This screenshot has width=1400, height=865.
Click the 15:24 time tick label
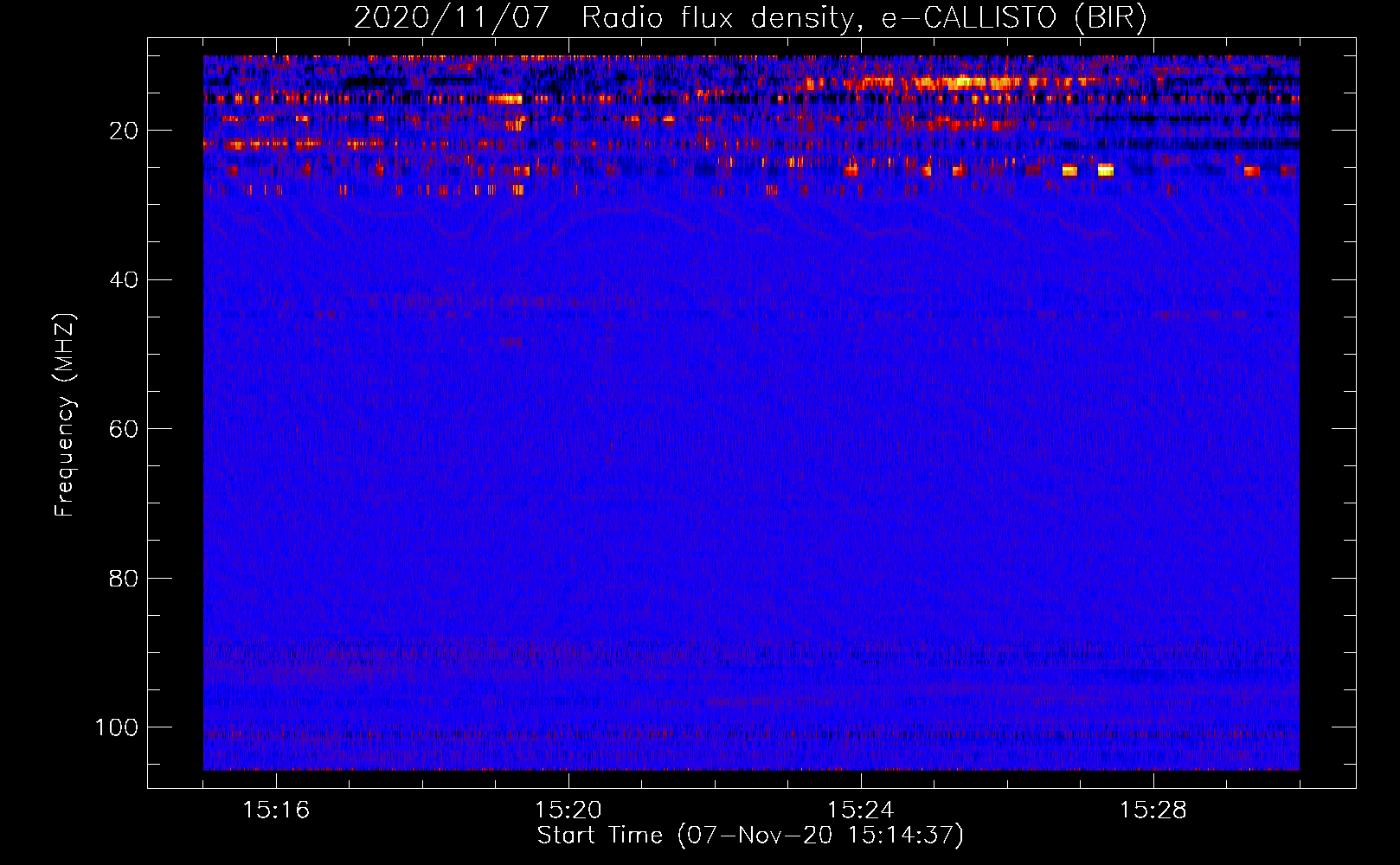[x=861, y=811]
